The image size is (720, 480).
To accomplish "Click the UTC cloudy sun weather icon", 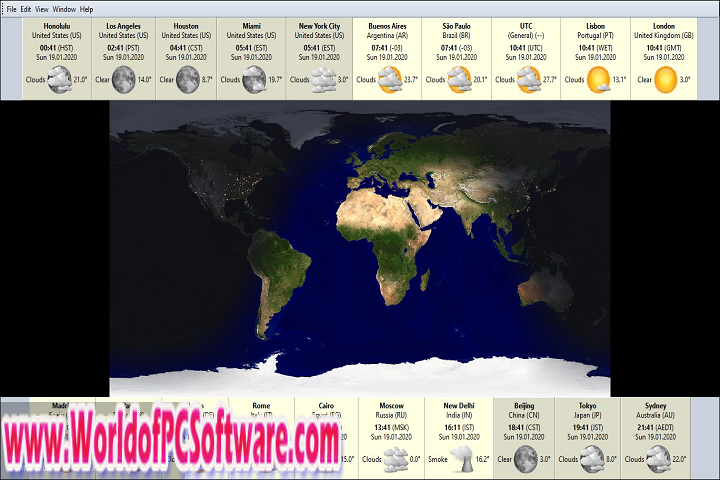I will (529, 79).
